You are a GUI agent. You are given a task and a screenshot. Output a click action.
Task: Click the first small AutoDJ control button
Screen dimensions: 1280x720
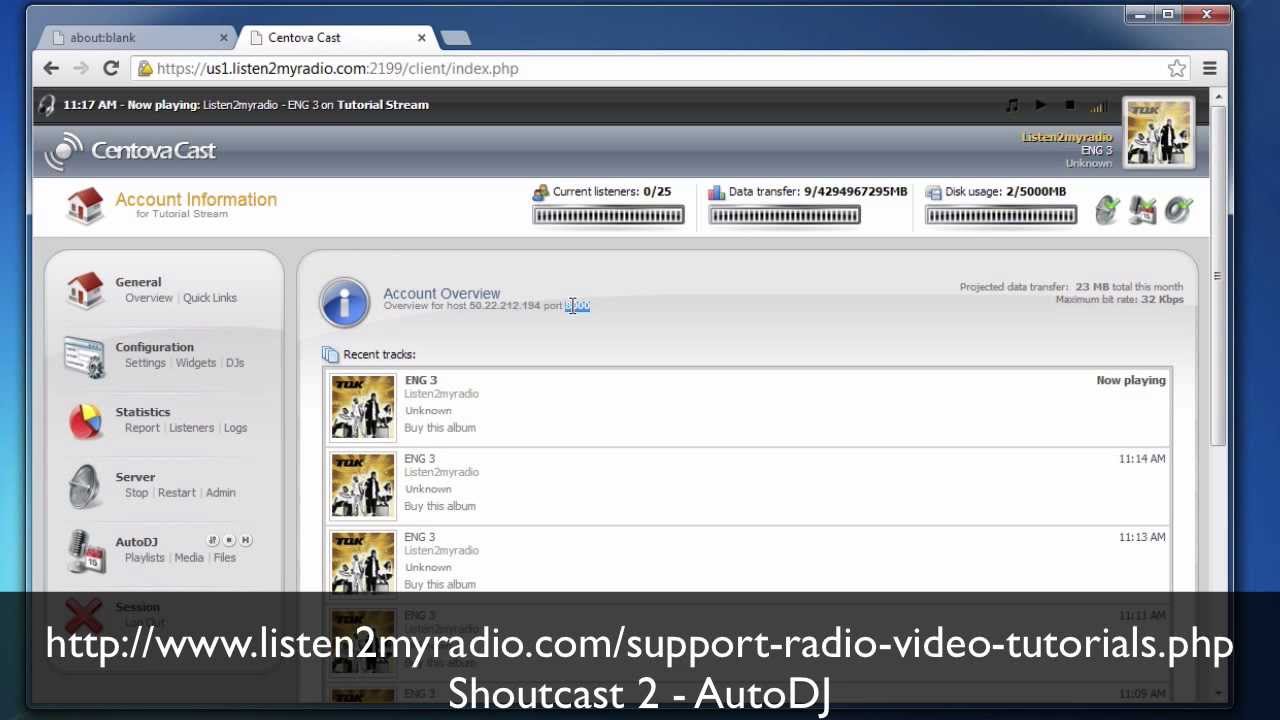[212, 540]
